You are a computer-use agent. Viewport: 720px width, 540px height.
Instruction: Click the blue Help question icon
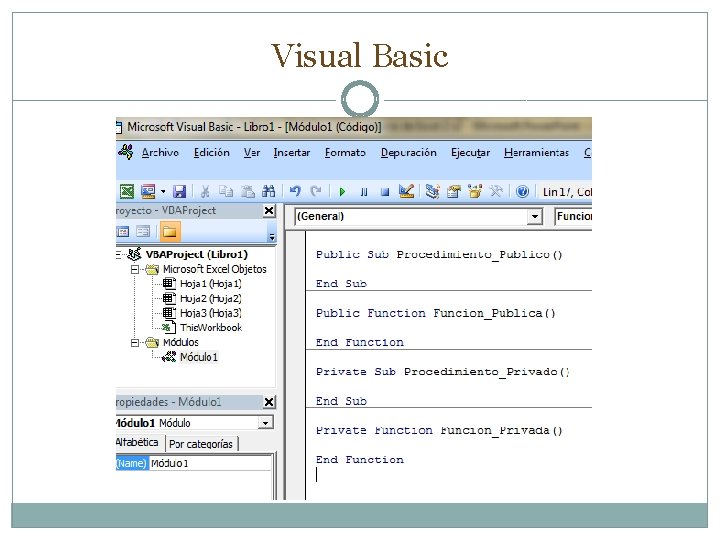point(523,191)
